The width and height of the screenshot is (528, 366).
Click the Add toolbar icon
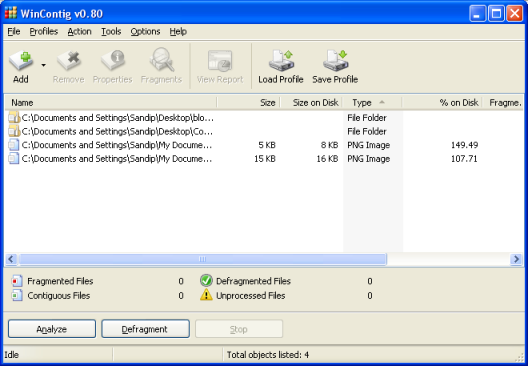(21, 61)
